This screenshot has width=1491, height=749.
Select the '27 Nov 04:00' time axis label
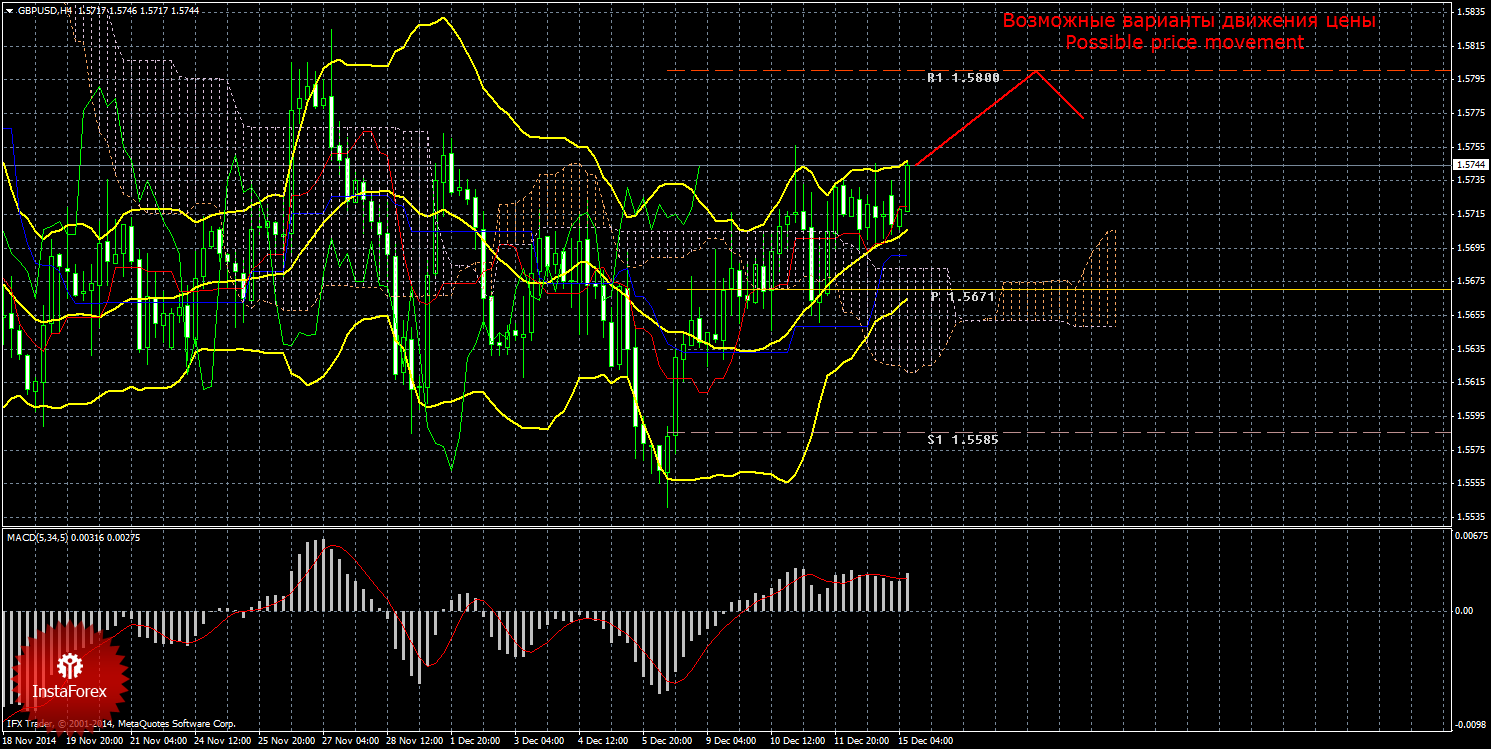pos(352,742)
